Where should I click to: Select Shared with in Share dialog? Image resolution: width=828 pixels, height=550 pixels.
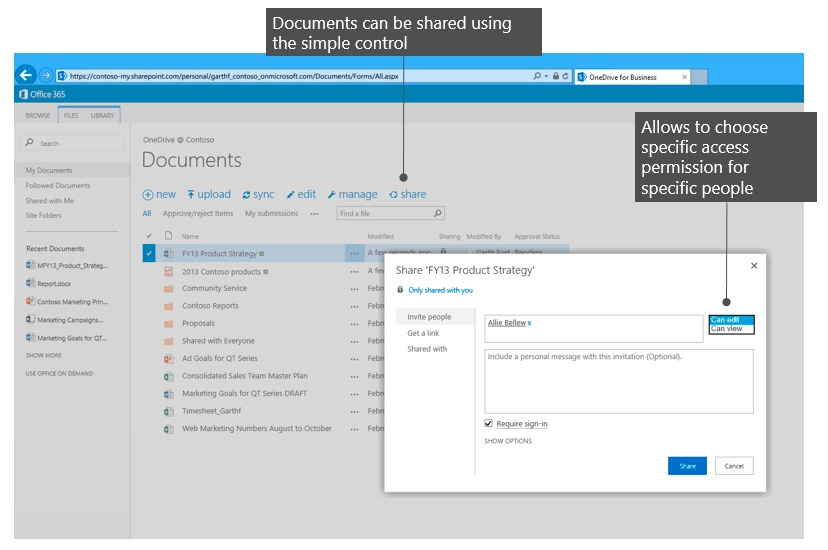coord(427,349)
